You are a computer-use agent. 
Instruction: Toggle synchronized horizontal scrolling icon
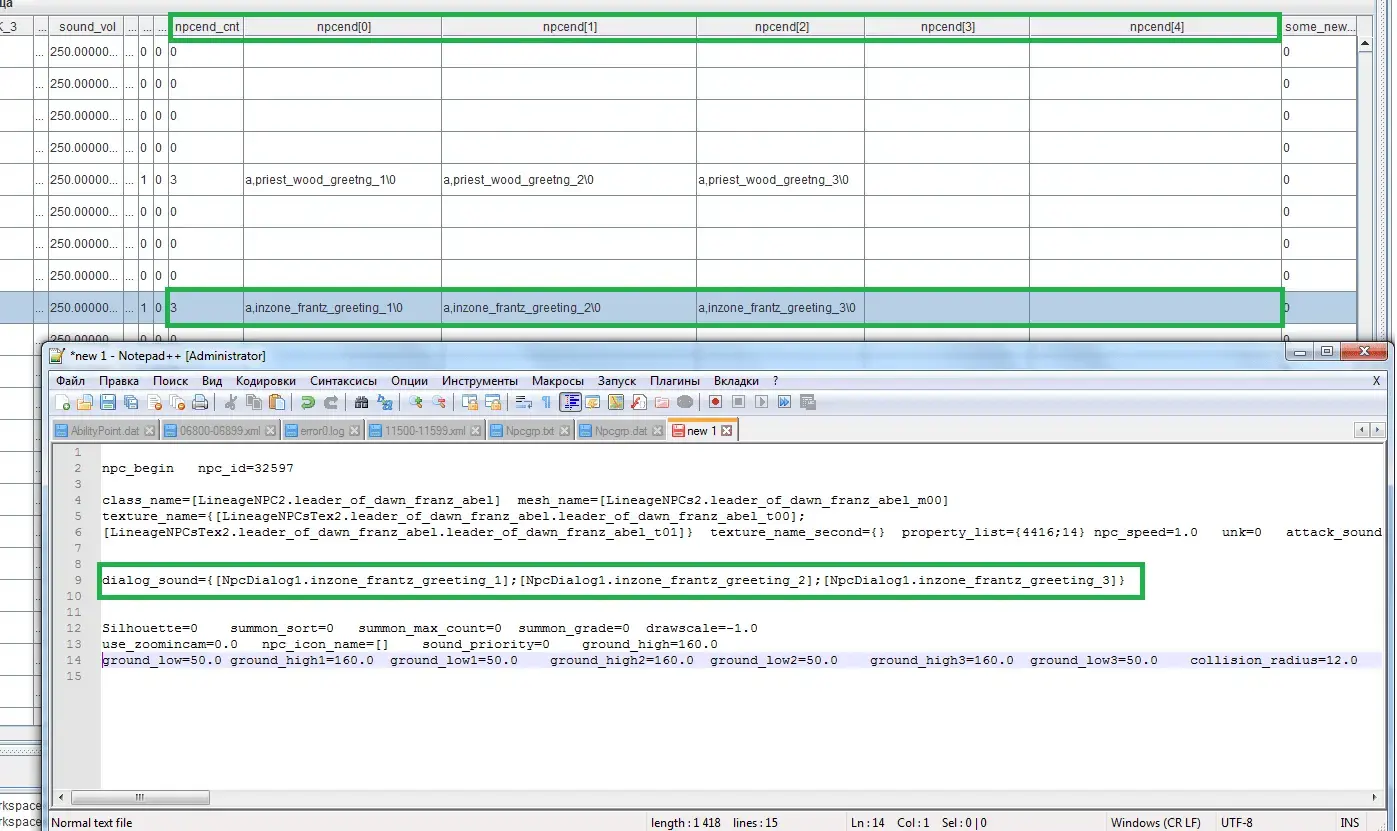pyautogui.click(x=492, y=402)
